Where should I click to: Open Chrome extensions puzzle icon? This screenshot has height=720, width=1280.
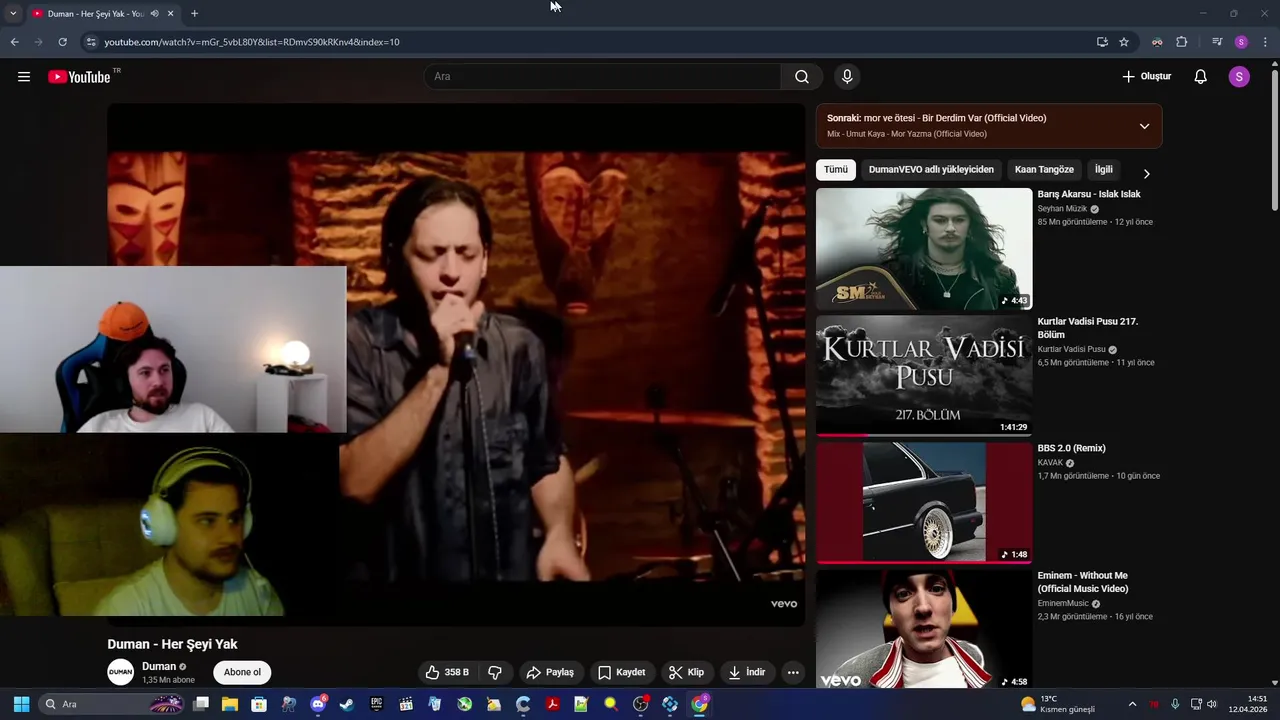pos(1181,42)
